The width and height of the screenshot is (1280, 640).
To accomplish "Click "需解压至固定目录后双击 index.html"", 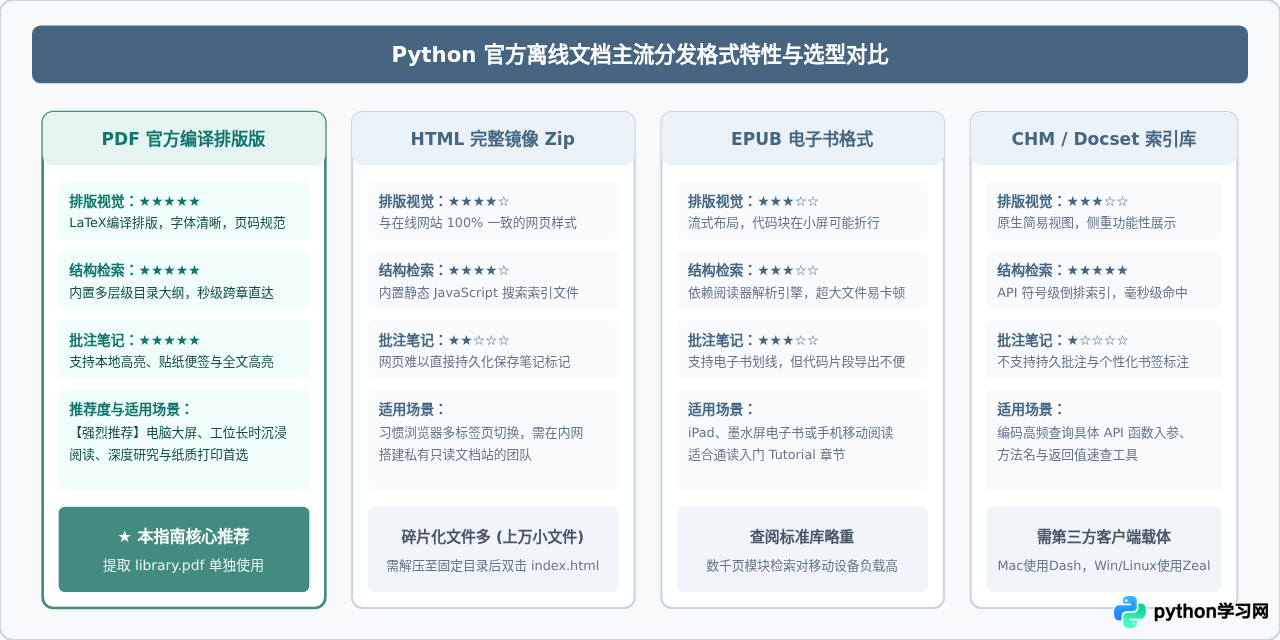I will 493,565.
